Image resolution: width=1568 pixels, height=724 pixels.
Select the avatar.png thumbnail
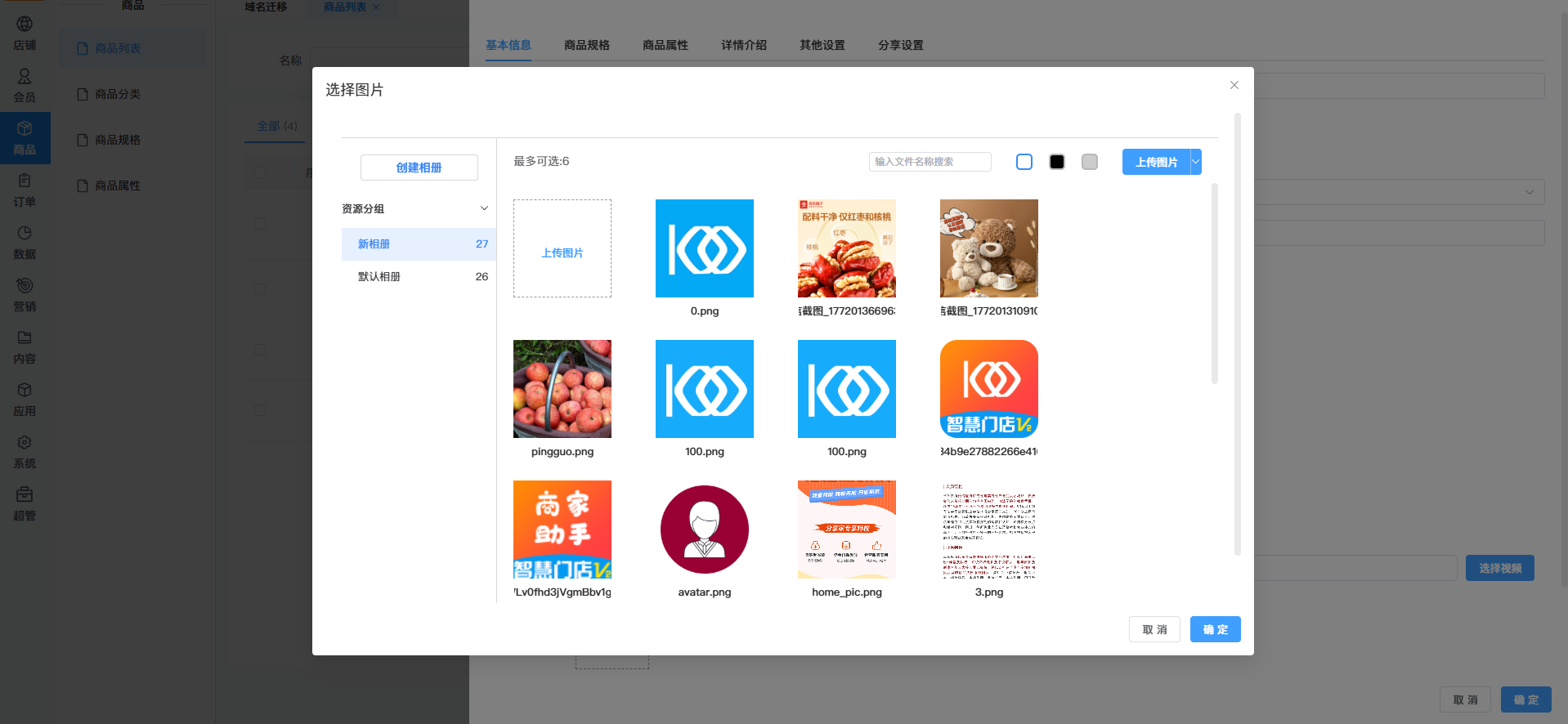tap(705, 530)
